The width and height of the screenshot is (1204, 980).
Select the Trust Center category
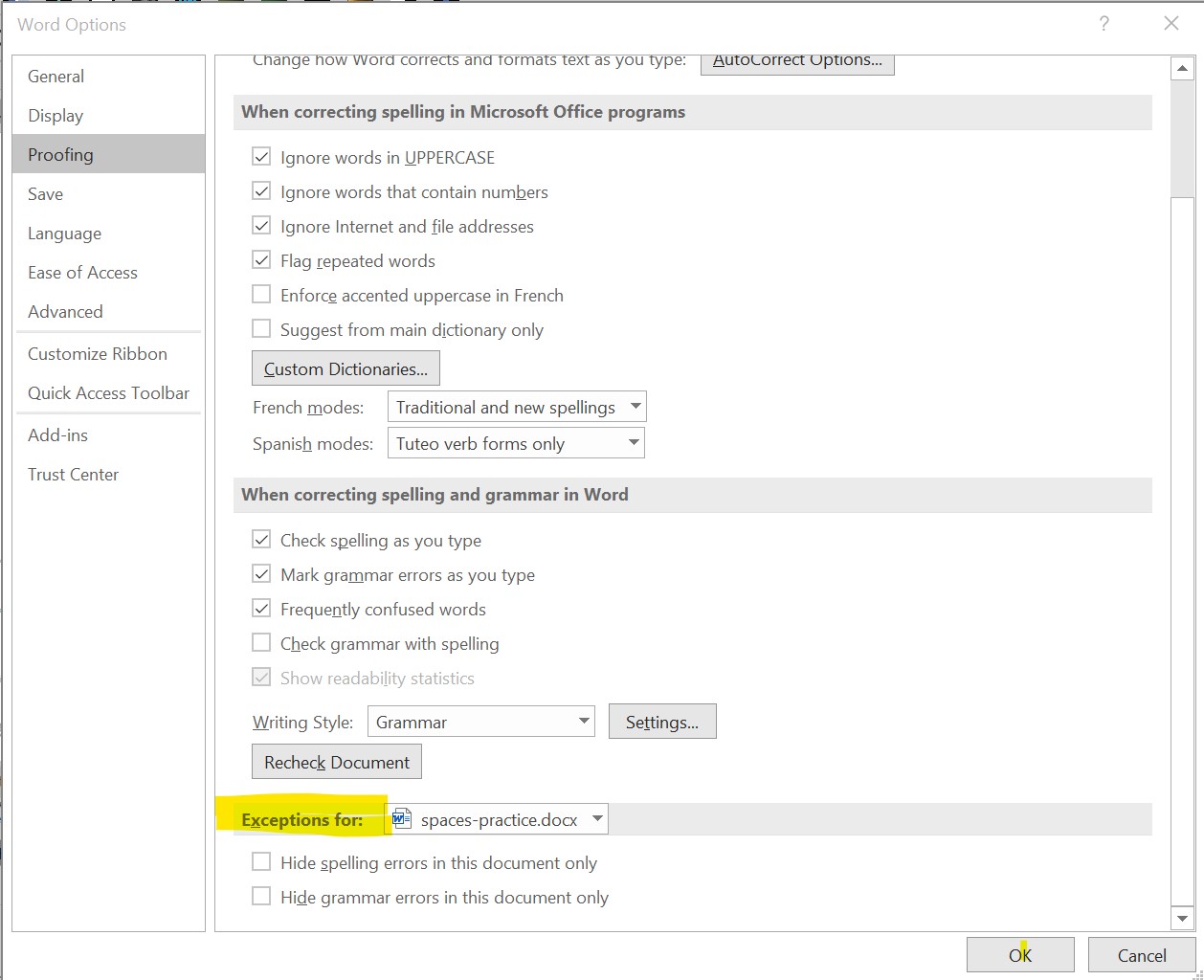(74, 475)
